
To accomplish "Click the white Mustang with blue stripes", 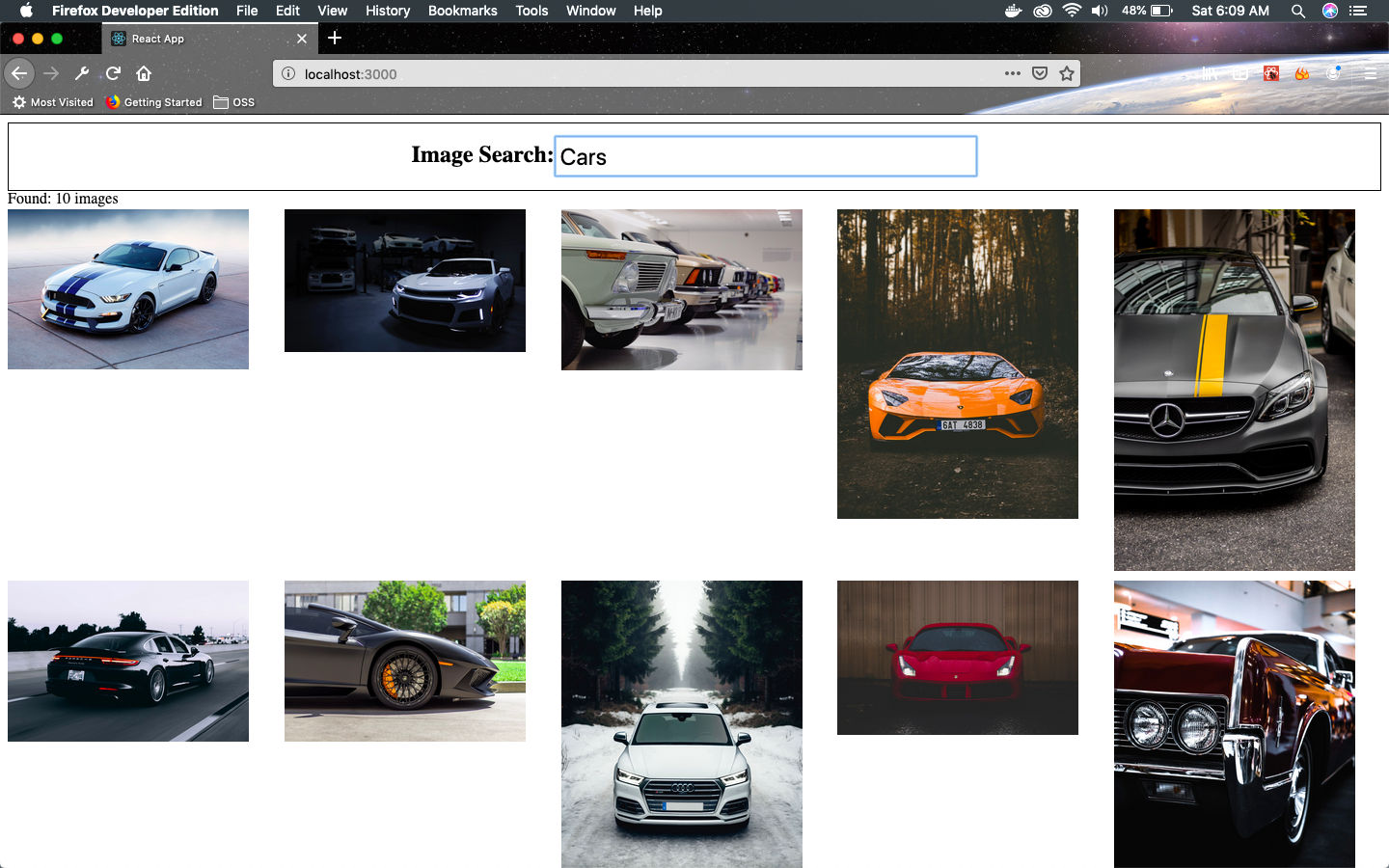I will tap(128, 289).
